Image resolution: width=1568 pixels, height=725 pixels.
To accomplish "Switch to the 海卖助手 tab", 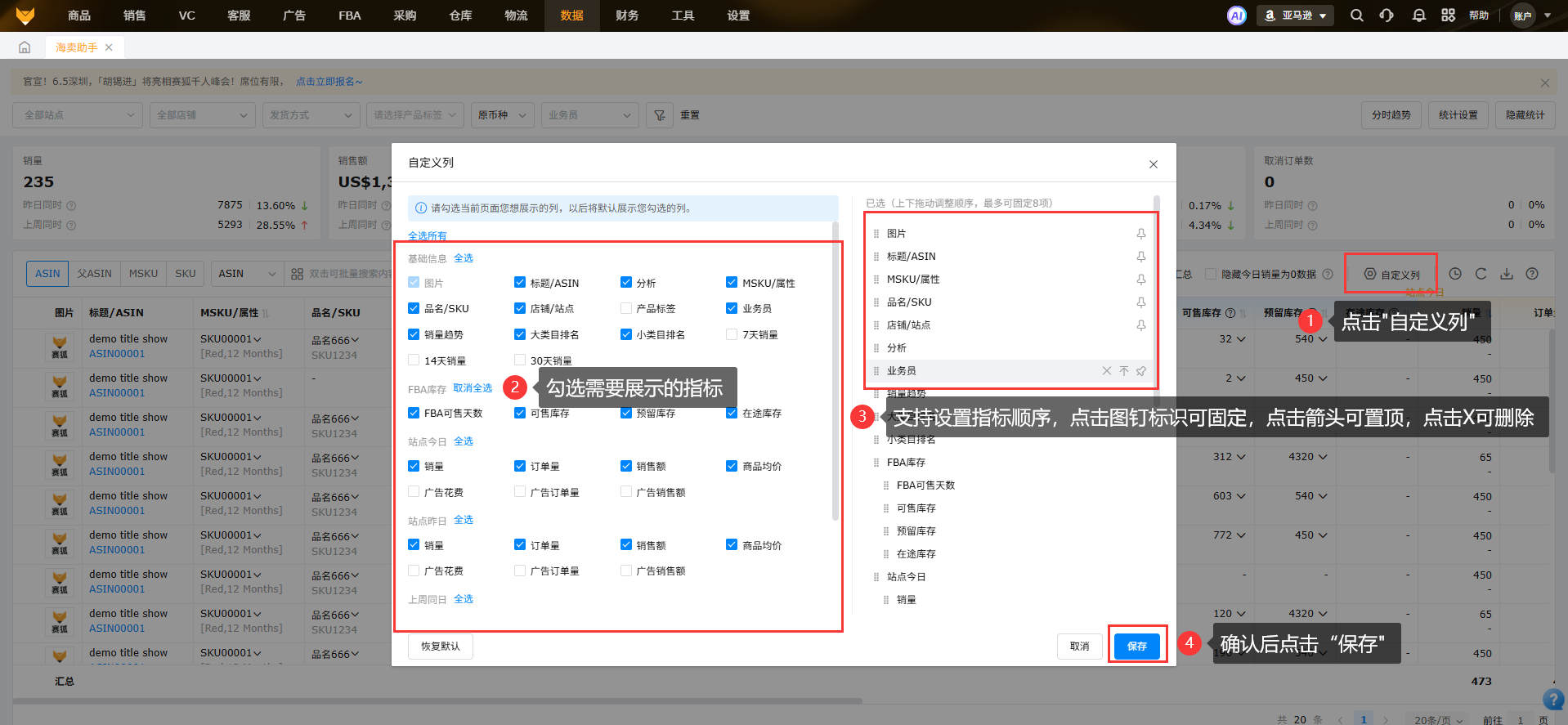I will click(76, 47).
